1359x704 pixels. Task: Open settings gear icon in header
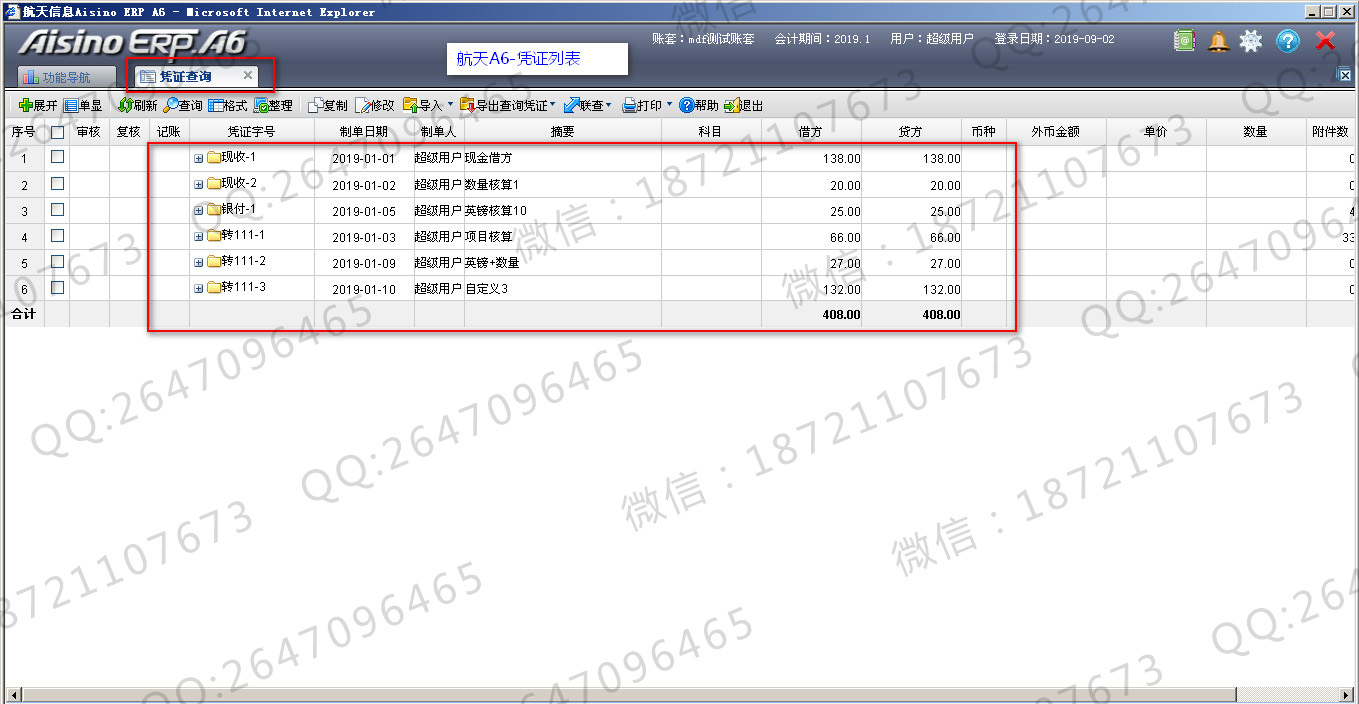(1251, 41)
